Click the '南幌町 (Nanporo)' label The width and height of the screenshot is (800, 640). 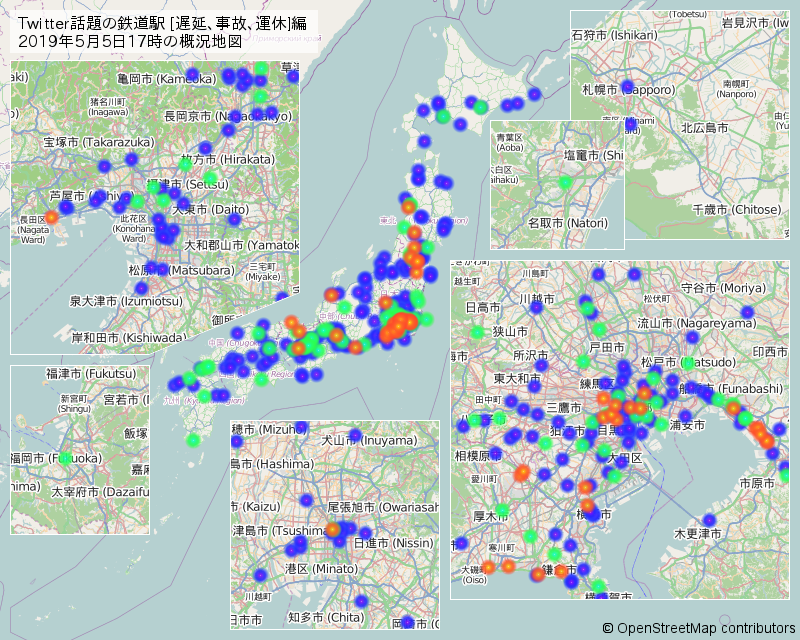[736, 89]
